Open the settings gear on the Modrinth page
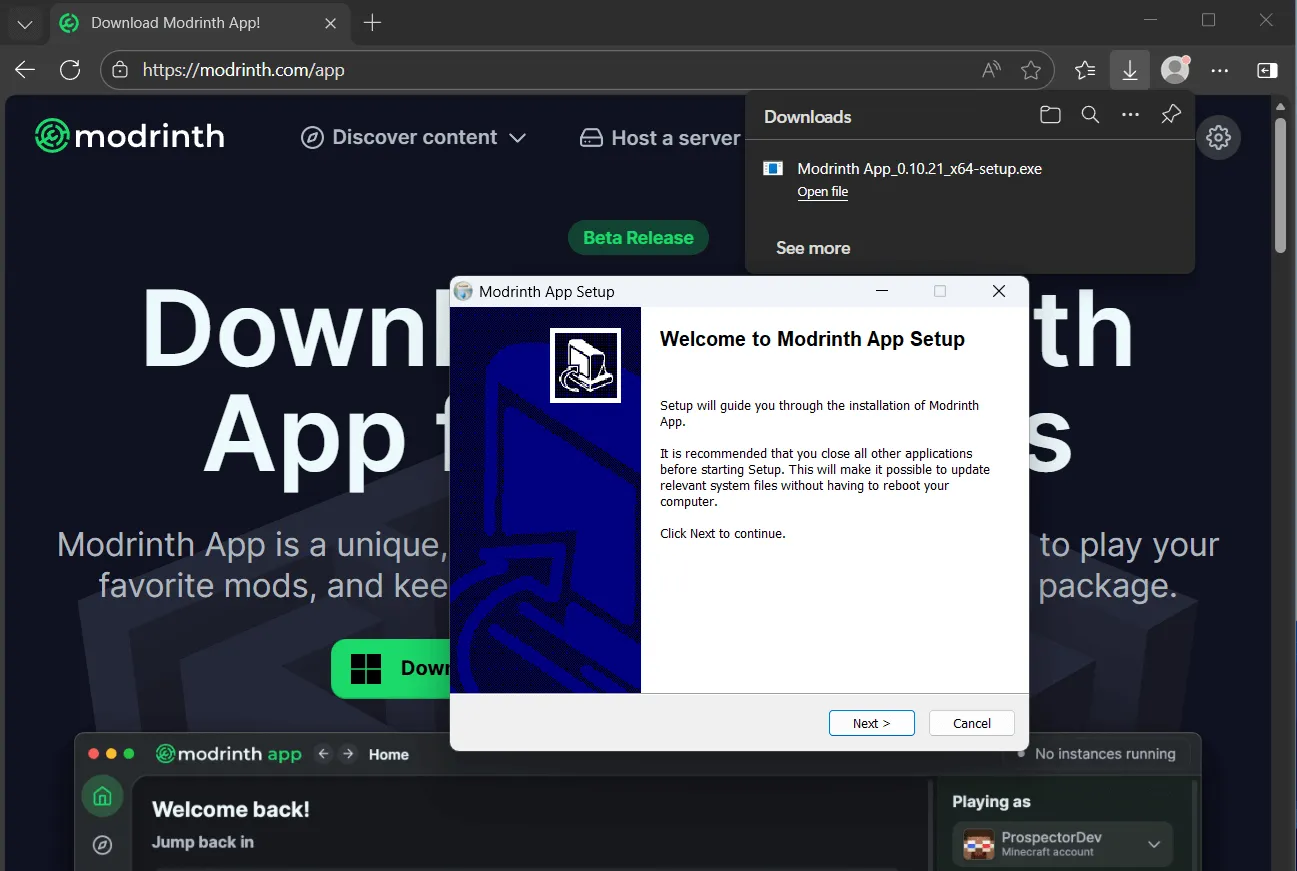Viewport: 1297px width, 871px height. click(x=1218, y=138)
